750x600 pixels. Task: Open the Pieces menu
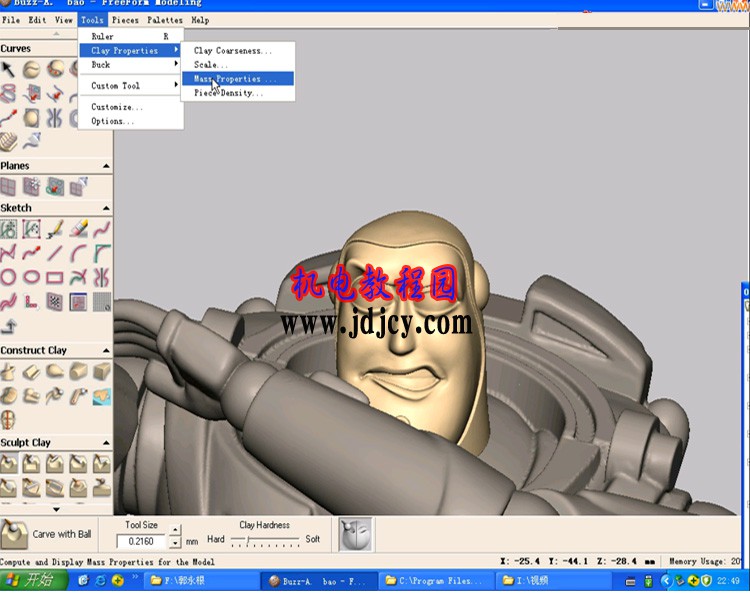[125, 20]
